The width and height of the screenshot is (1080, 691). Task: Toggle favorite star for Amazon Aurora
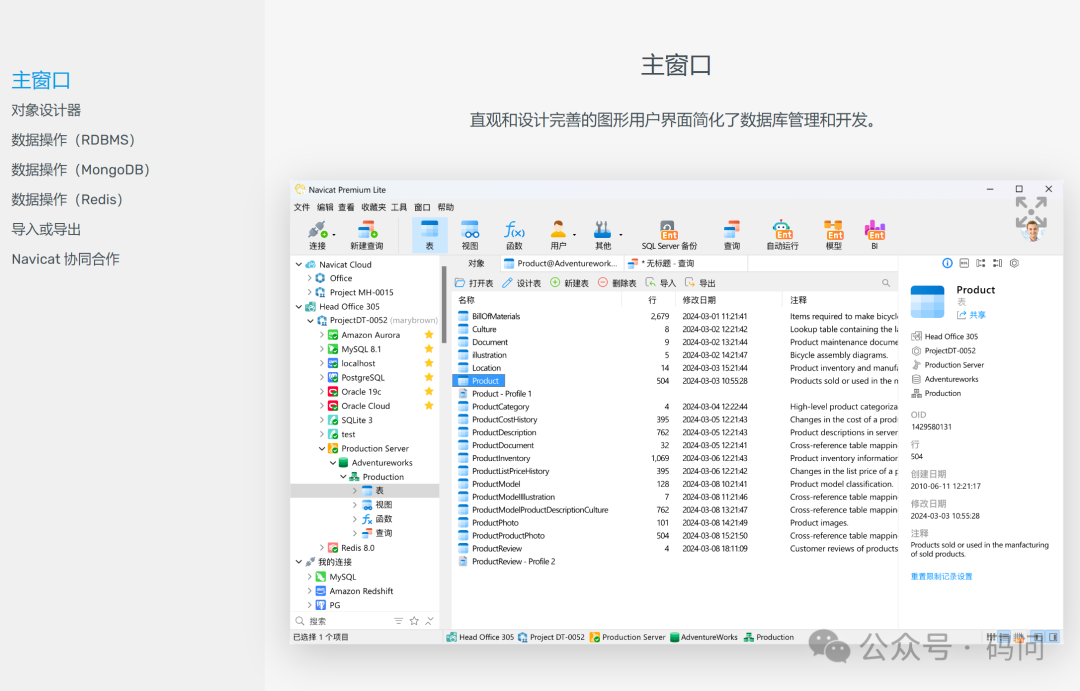coord(429,335)
